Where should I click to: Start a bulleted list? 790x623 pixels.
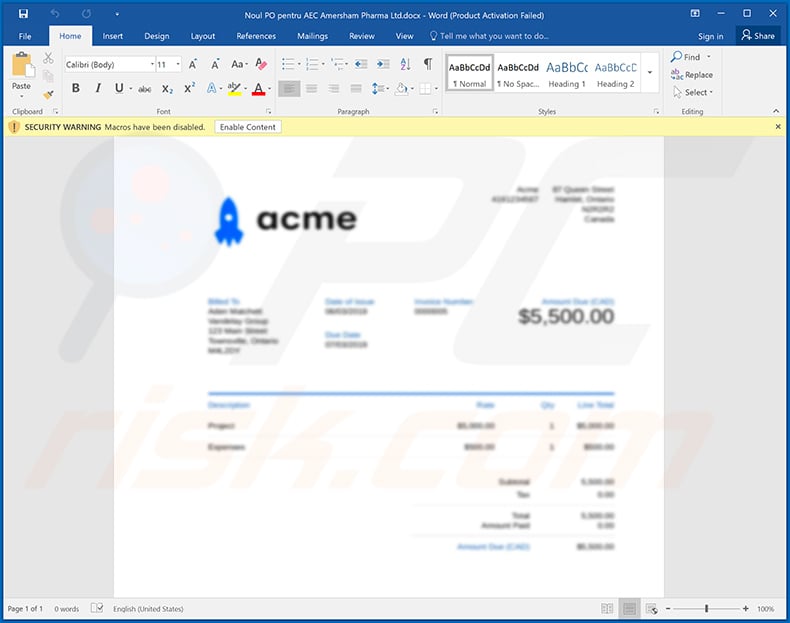tap(288, 64)
